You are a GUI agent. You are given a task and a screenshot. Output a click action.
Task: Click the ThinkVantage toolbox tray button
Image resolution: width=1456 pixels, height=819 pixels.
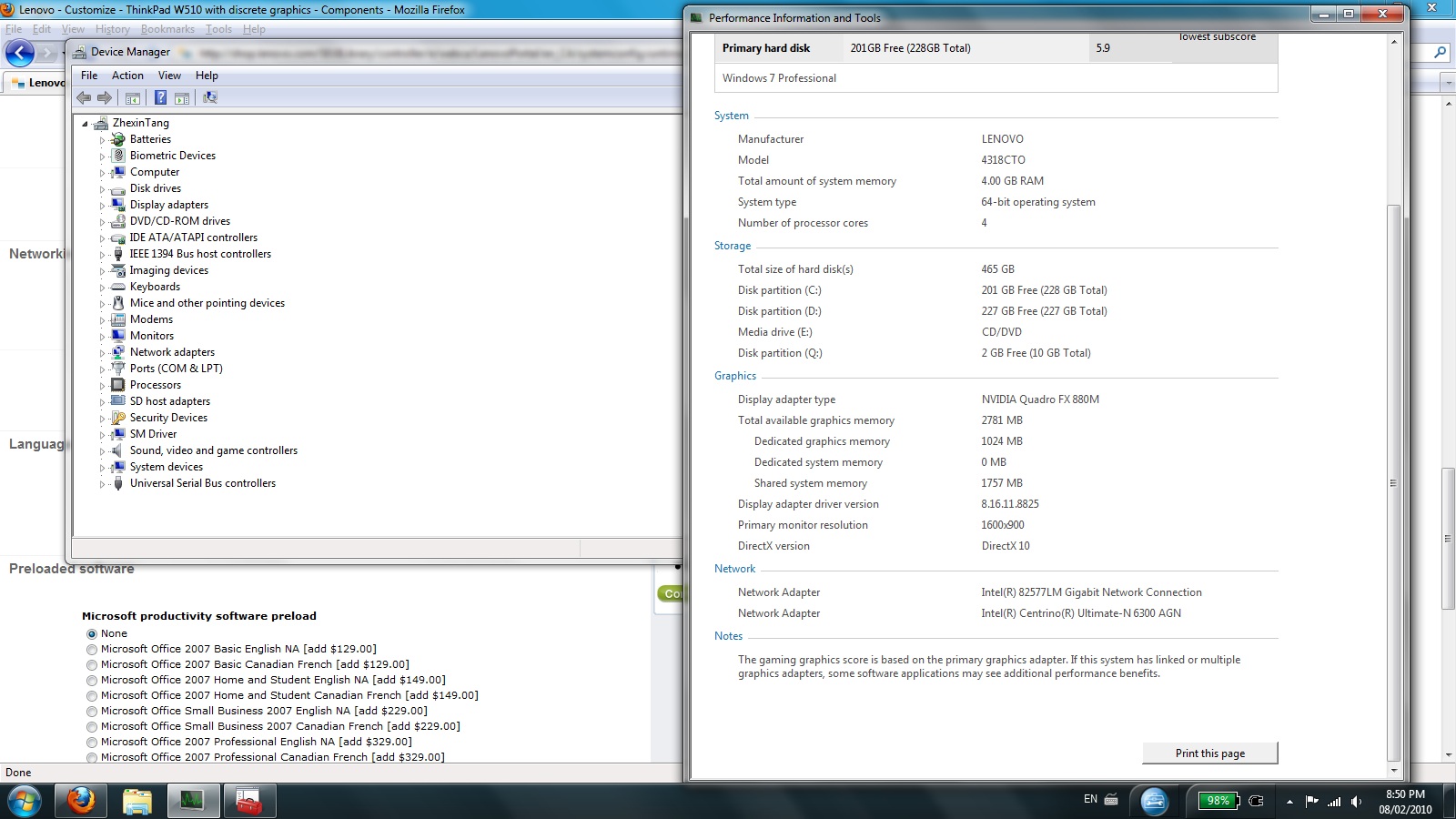click(x=1155, y=801)
